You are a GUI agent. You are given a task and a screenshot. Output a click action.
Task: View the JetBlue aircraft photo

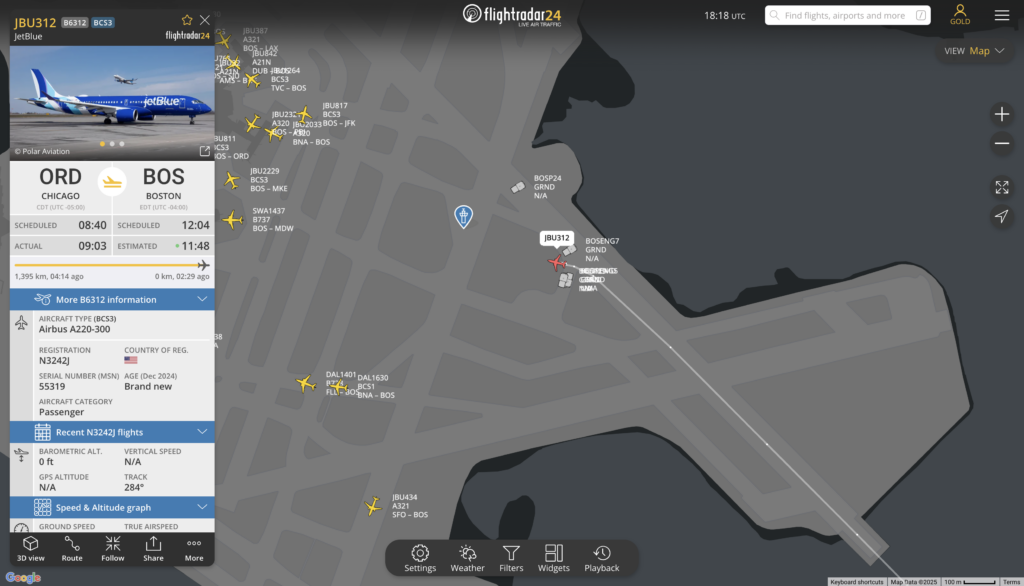click(112, 103)
